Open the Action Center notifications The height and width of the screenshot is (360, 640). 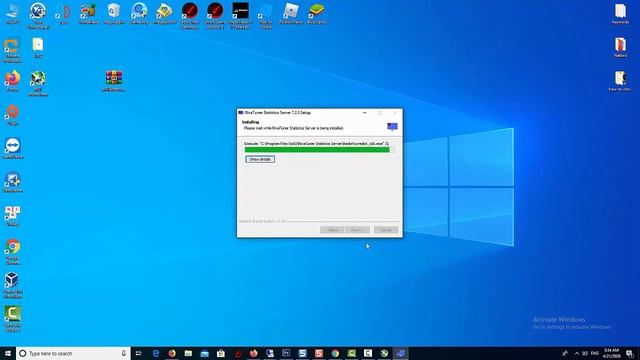pyautogui.click(x=630, y=353)
